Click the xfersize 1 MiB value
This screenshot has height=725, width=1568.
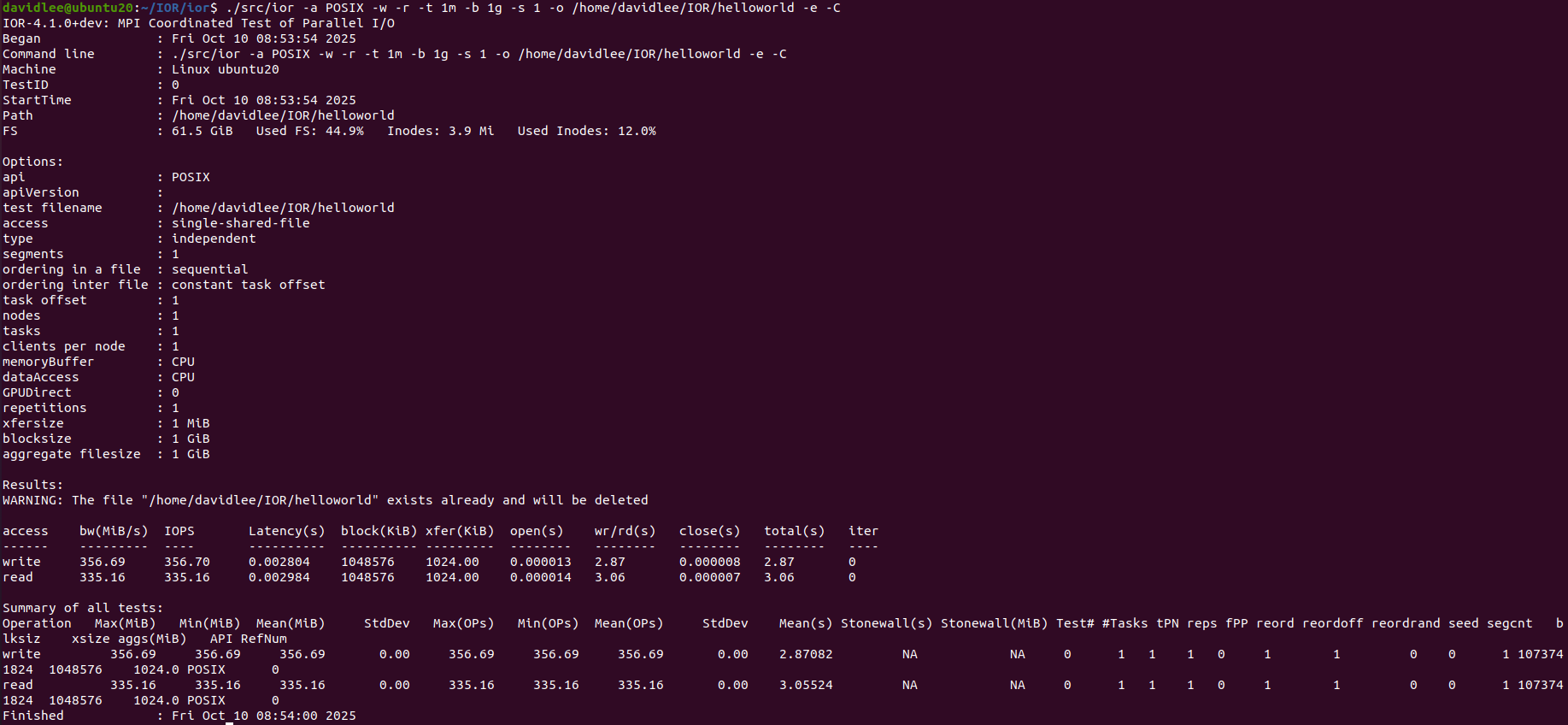coord(191,423)
